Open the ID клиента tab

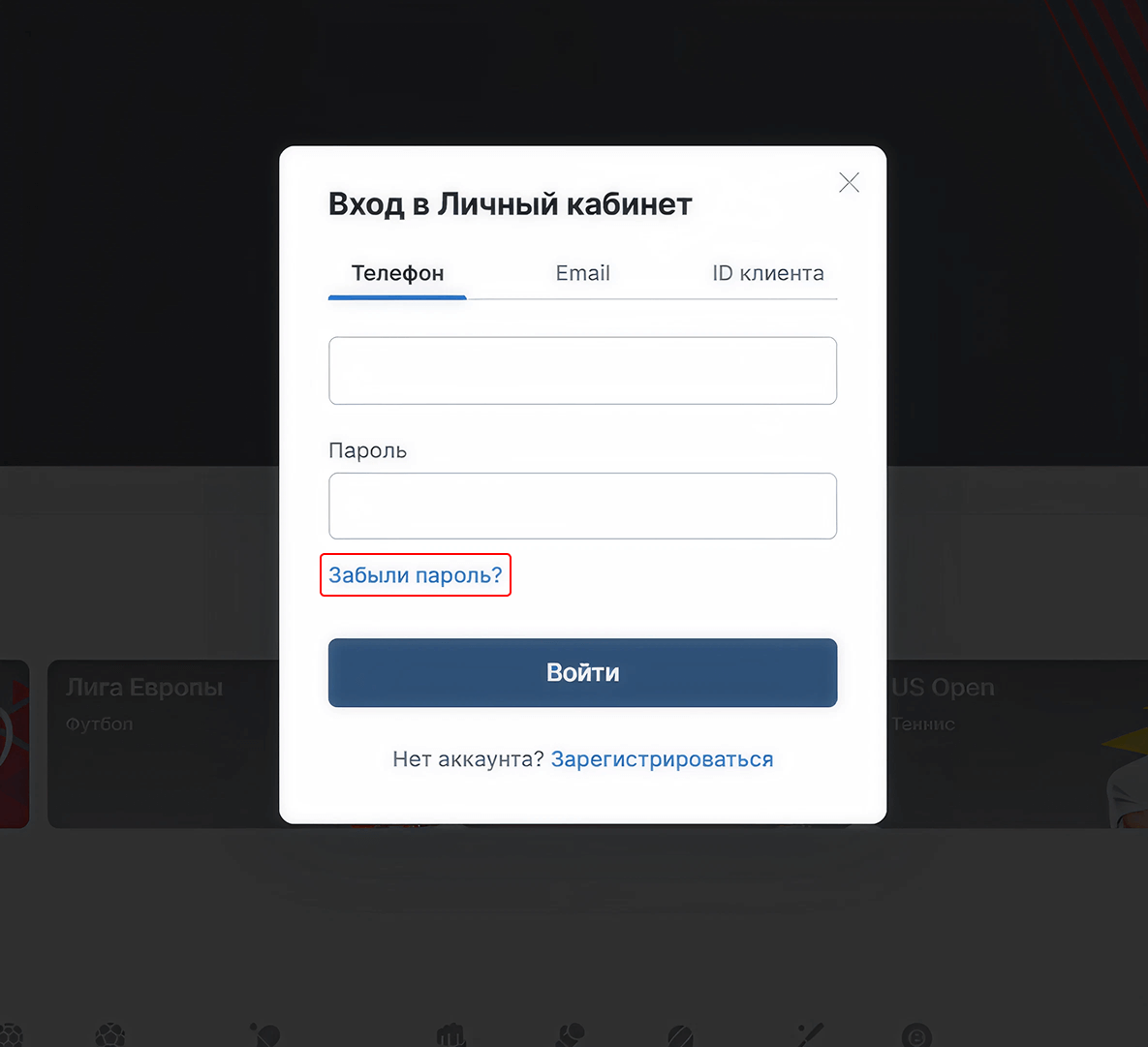click(768, 274)
